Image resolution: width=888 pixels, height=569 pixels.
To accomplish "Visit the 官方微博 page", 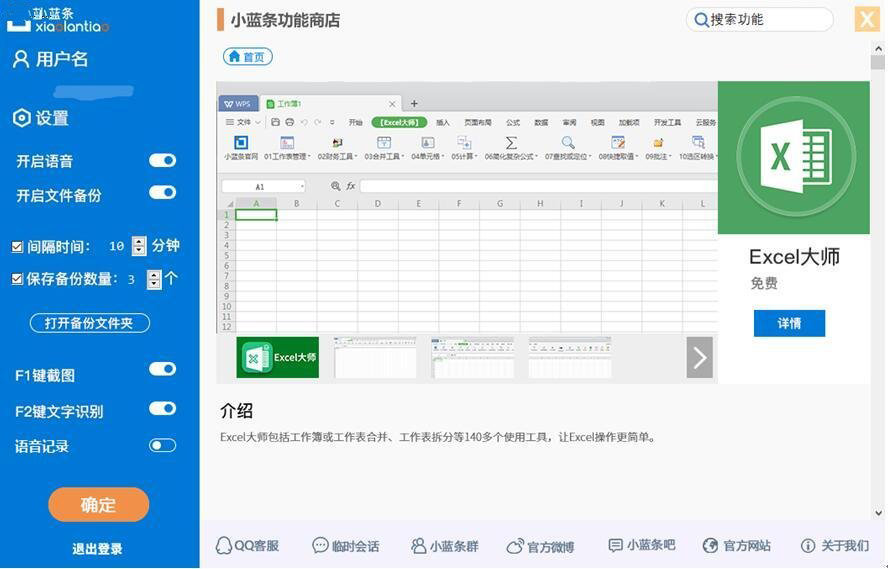I will click(x=540, y=546).
